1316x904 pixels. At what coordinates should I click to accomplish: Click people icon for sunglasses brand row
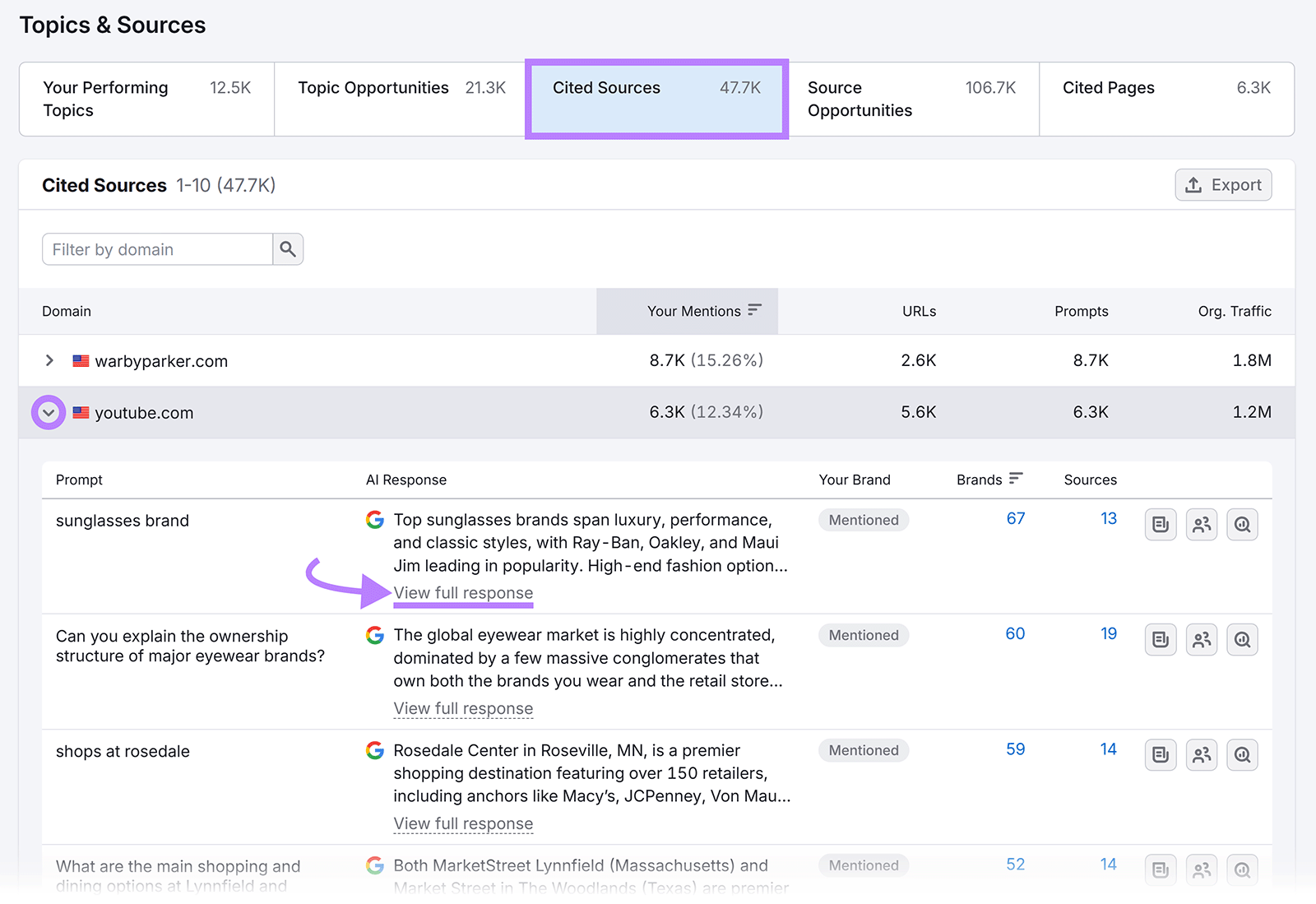[1202, 525]
